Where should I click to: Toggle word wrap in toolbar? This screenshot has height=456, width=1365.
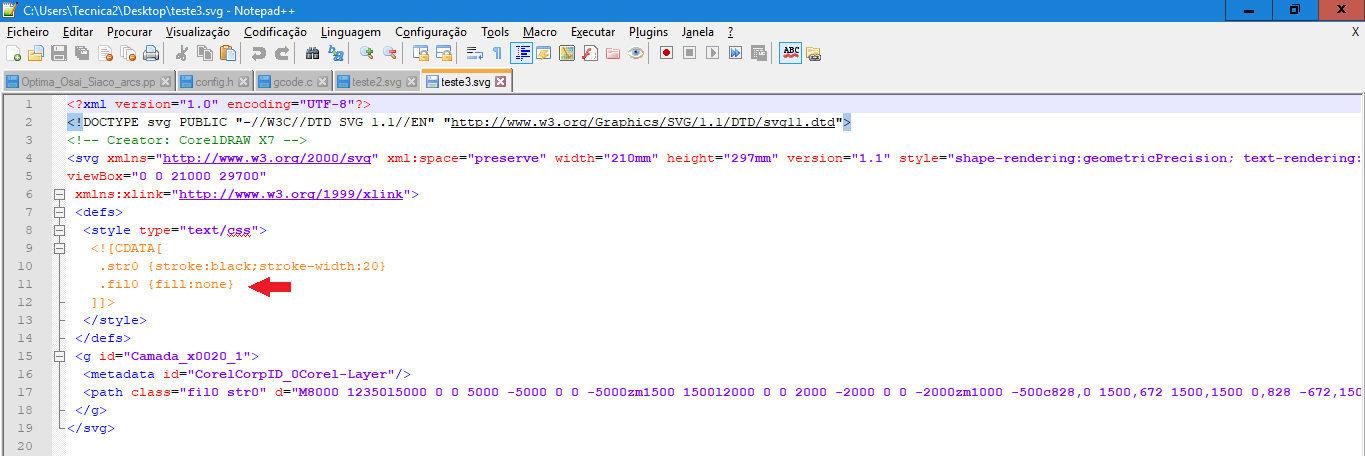click(475, 53)
